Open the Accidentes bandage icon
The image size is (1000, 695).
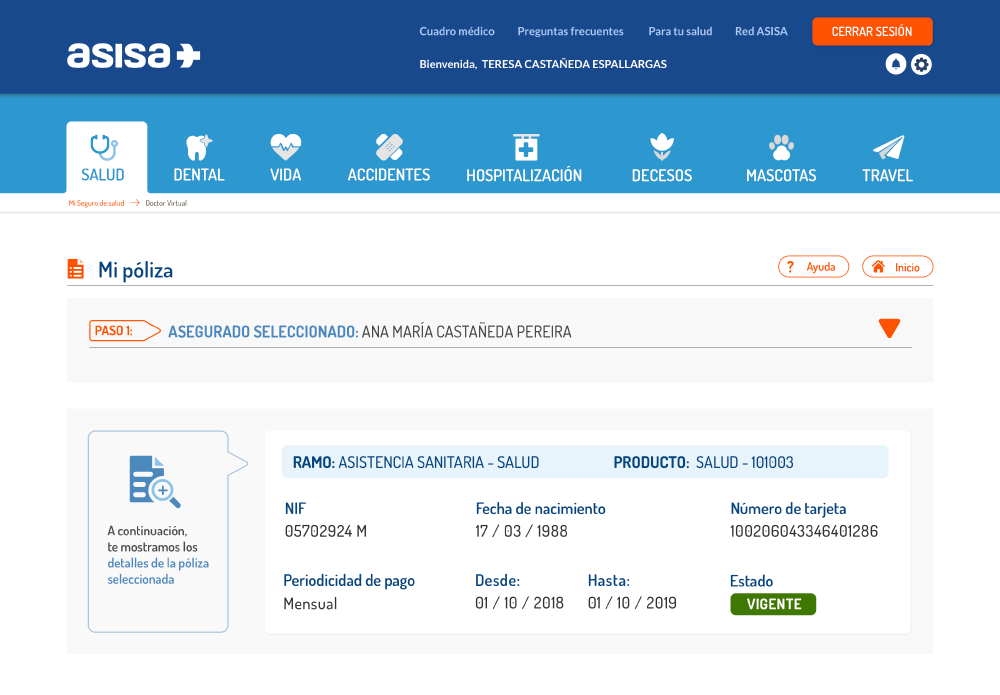(x=388, y=148)
